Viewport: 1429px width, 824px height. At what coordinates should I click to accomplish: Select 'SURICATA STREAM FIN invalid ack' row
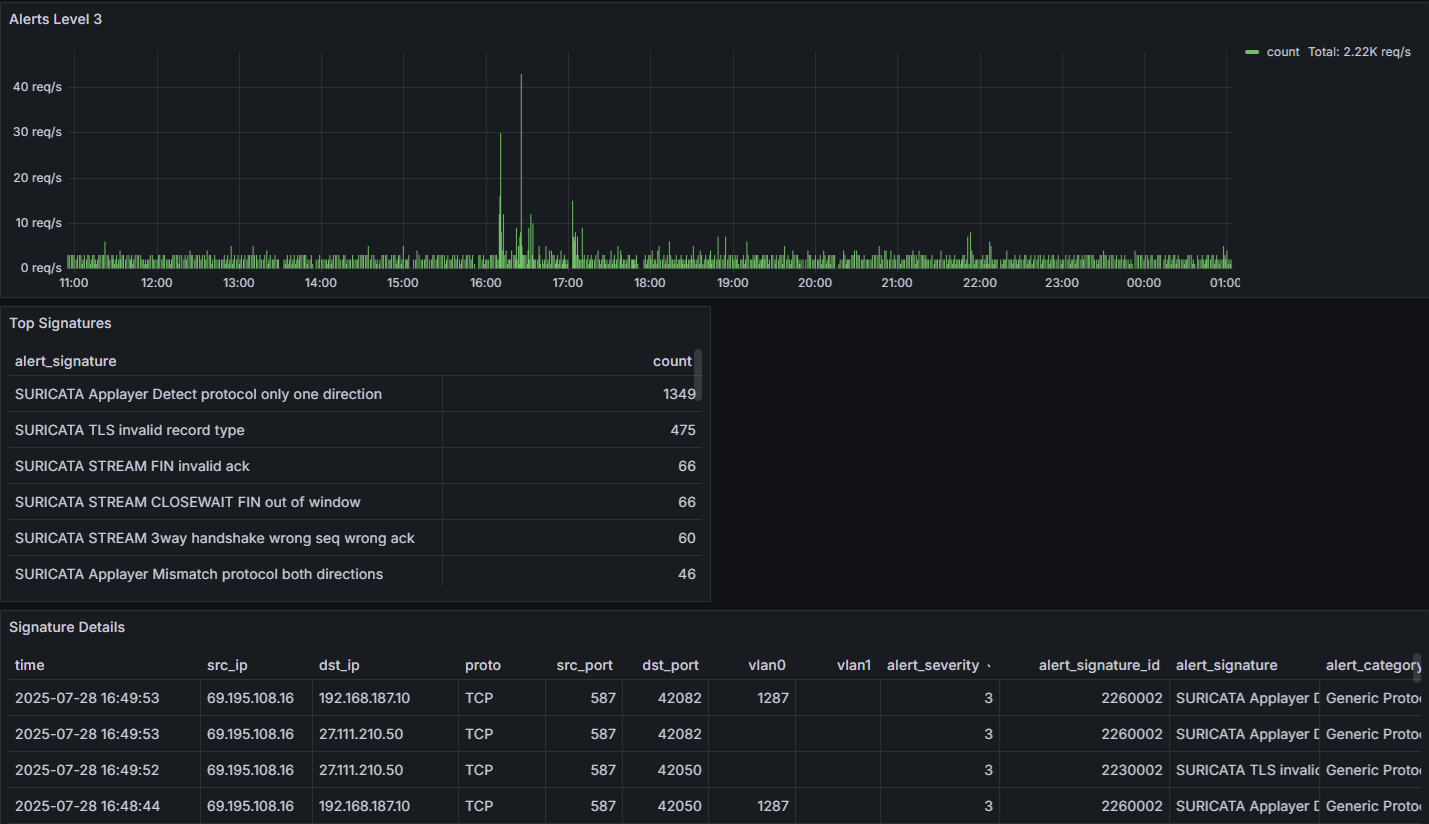355,466
